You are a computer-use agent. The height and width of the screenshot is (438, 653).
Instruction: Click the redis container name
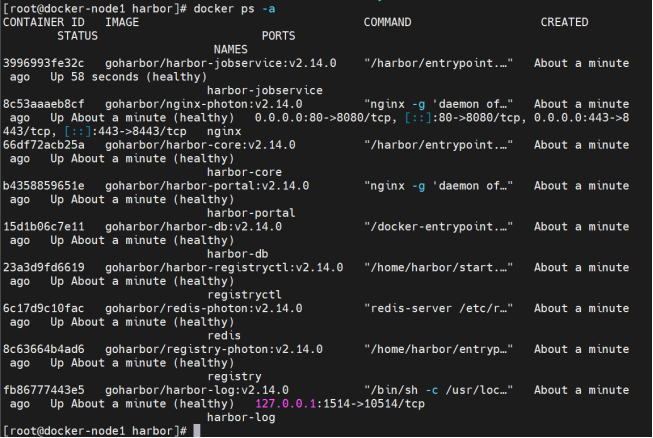[x=224, y=336]
